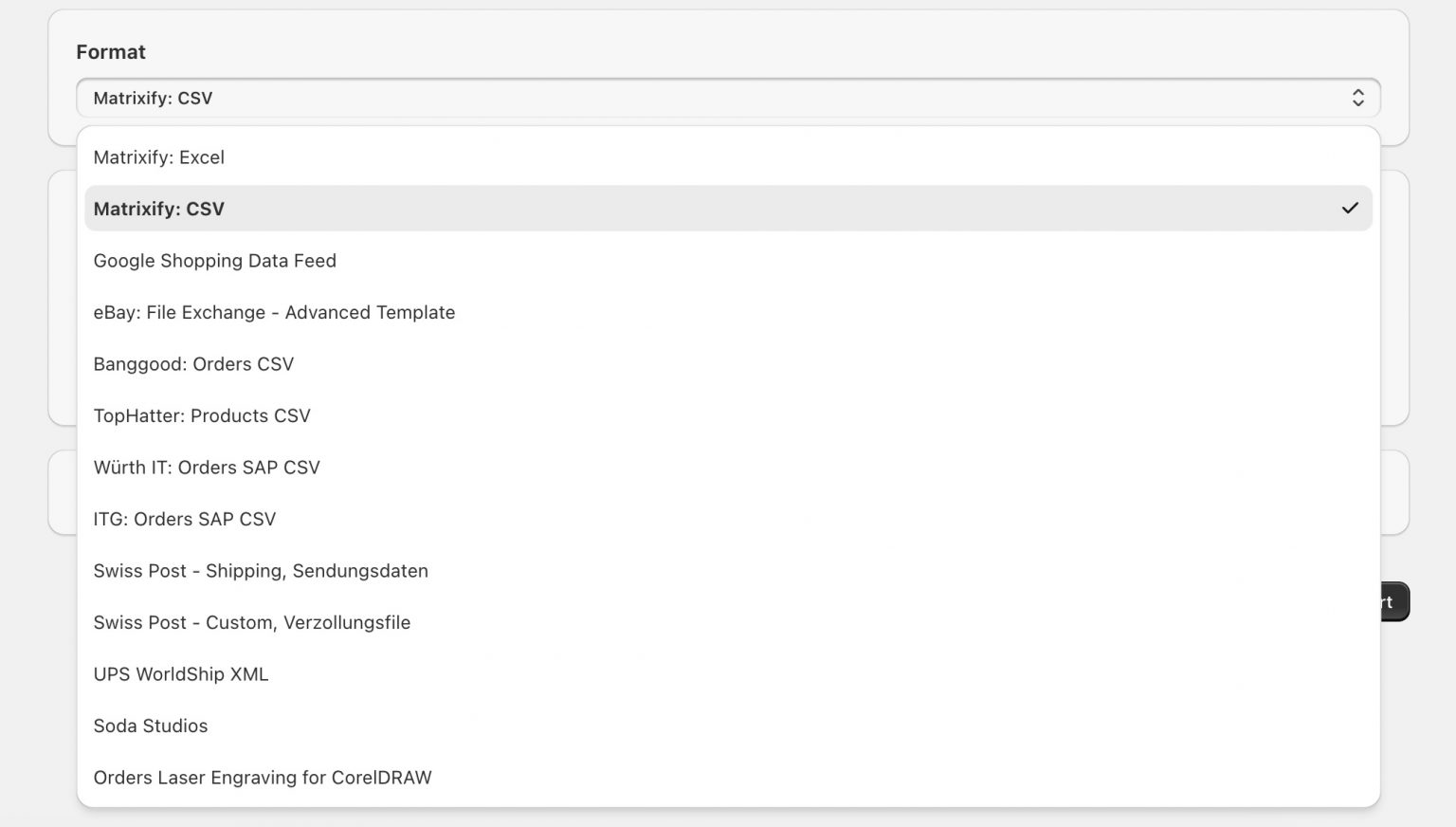Open the Format dropdown via its chevron icon
Image resolution: width=1456 pixels, height=827 pixels.
1358,98
